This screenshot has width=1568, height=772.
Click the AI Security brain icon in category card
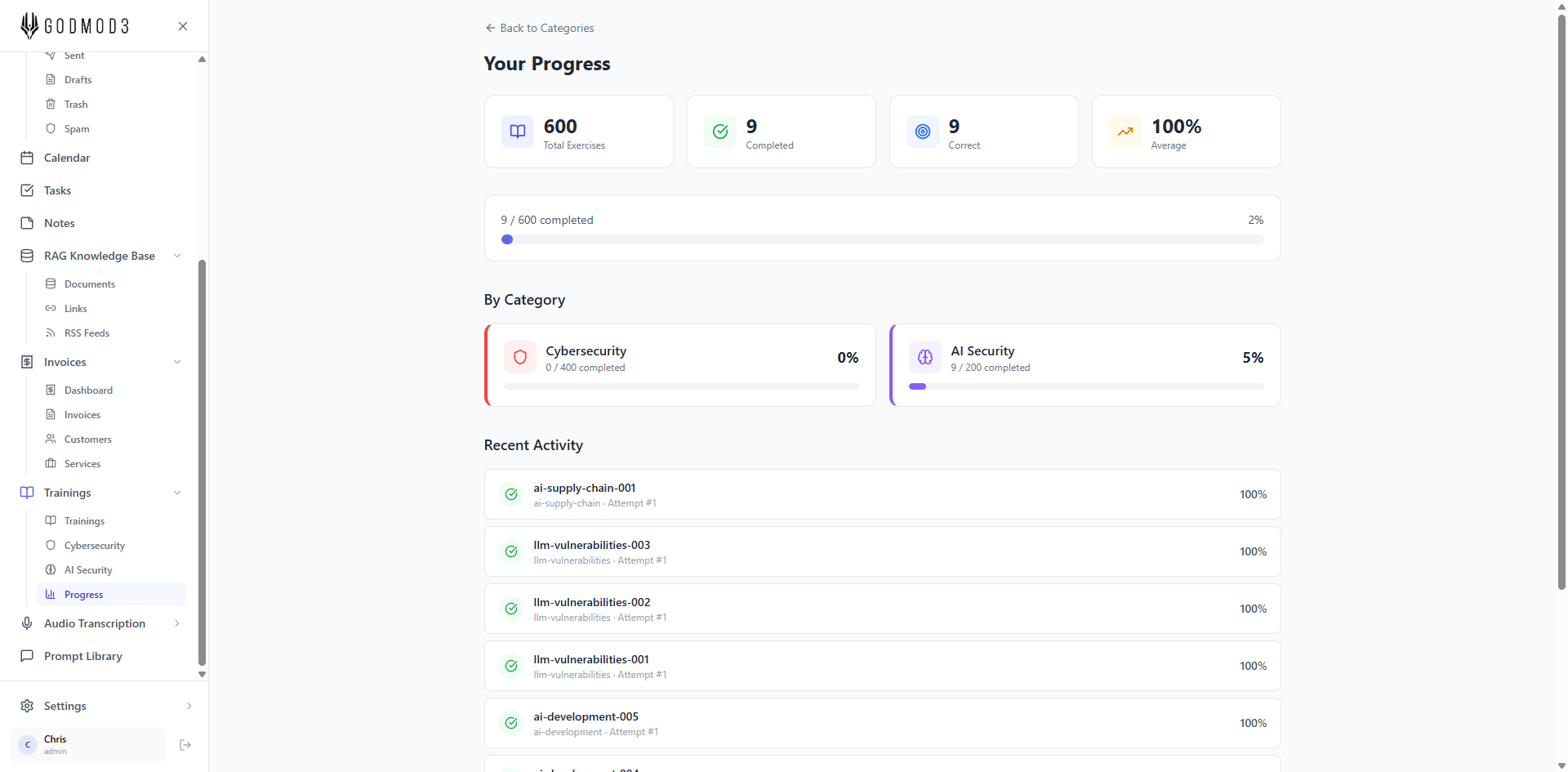point(925,358)
